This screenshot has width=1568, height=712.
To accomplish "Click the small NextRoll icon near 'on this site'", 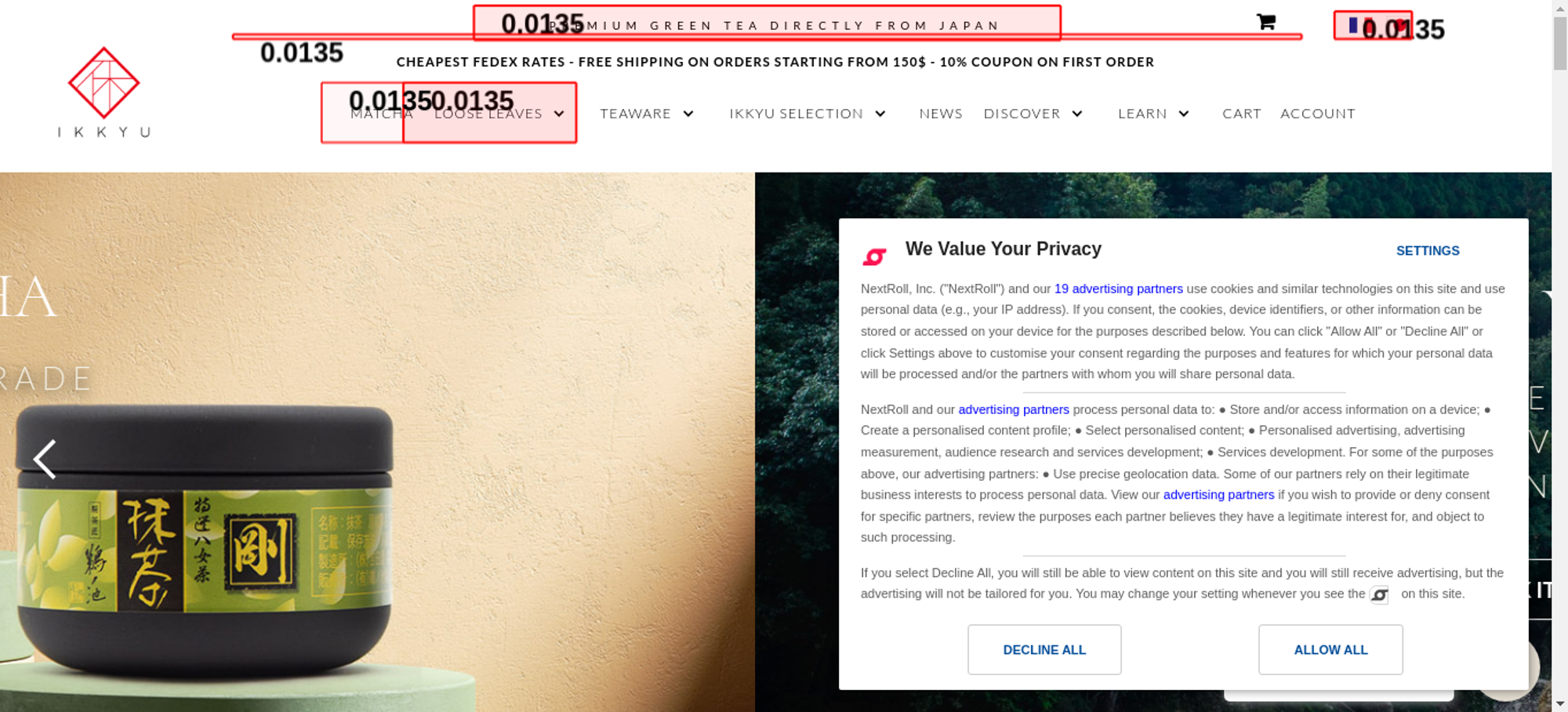I will coord(1379,595).
